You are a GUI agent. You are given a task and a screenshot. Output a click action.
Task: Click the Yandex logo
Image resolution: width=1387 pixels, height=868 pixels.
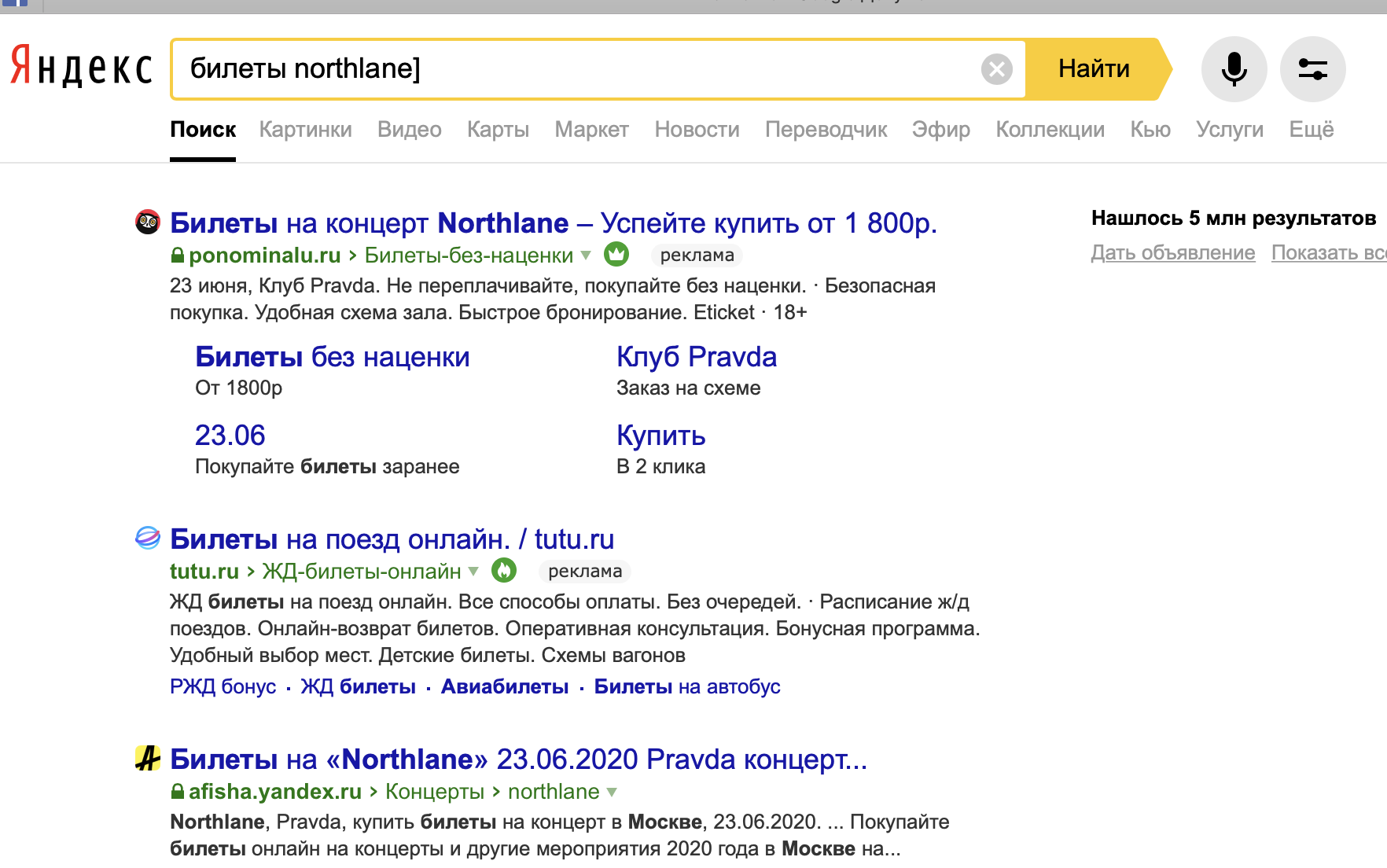tap(81, 66)
